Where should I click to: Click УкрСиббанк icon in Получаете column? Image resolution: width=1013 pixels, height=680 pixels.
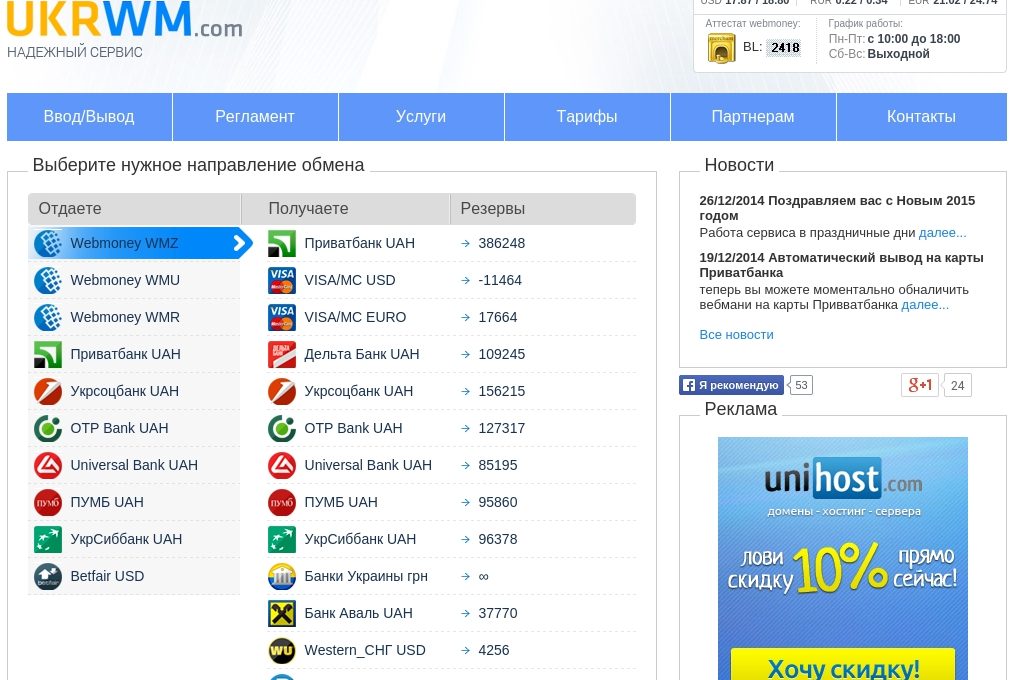(x=282, y=539)
